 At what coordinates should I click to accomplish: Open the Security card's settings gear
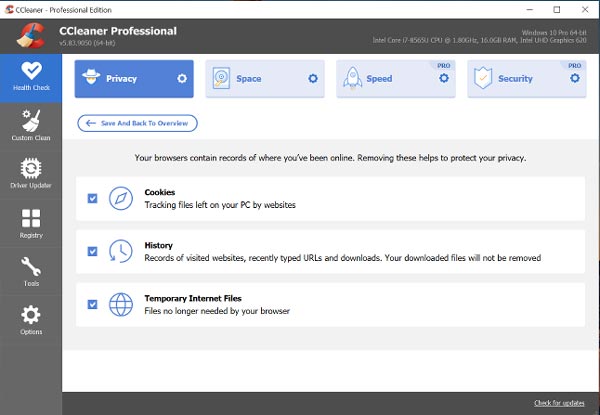coord(575,78)
